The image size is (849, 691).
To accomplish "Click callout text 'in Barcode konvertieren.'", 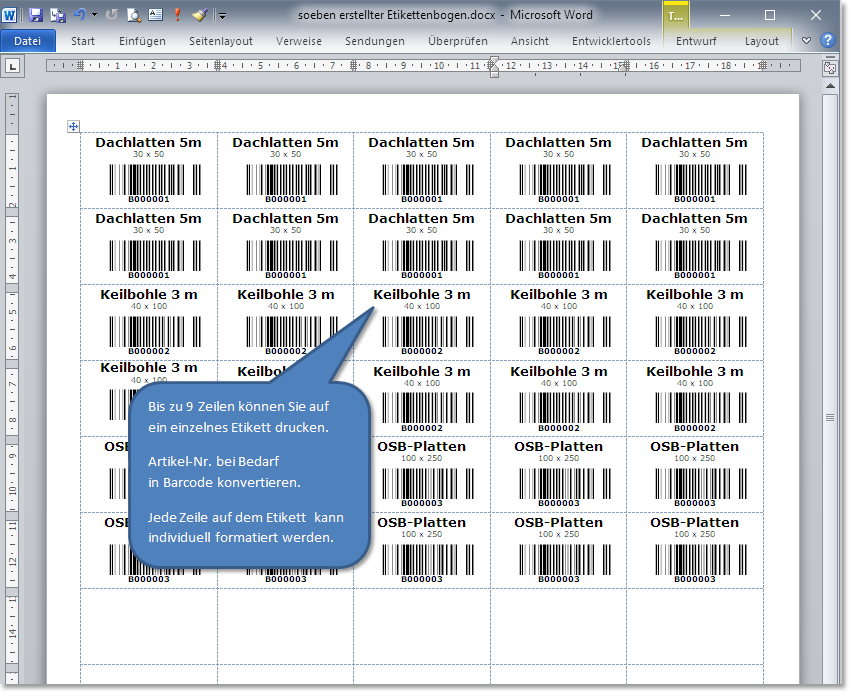I will tap(224, 483).
